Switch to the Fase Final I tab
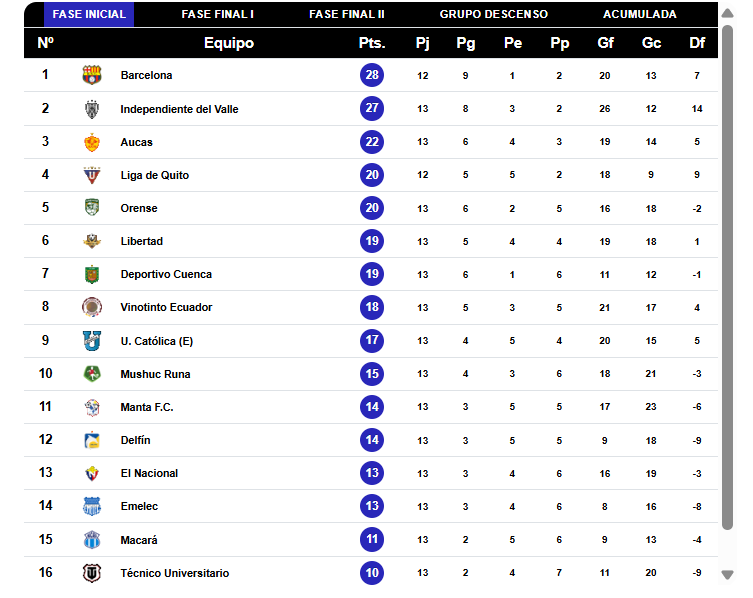Image resolution: width=753 pixels, height=598 pixels. click(218, 14)
